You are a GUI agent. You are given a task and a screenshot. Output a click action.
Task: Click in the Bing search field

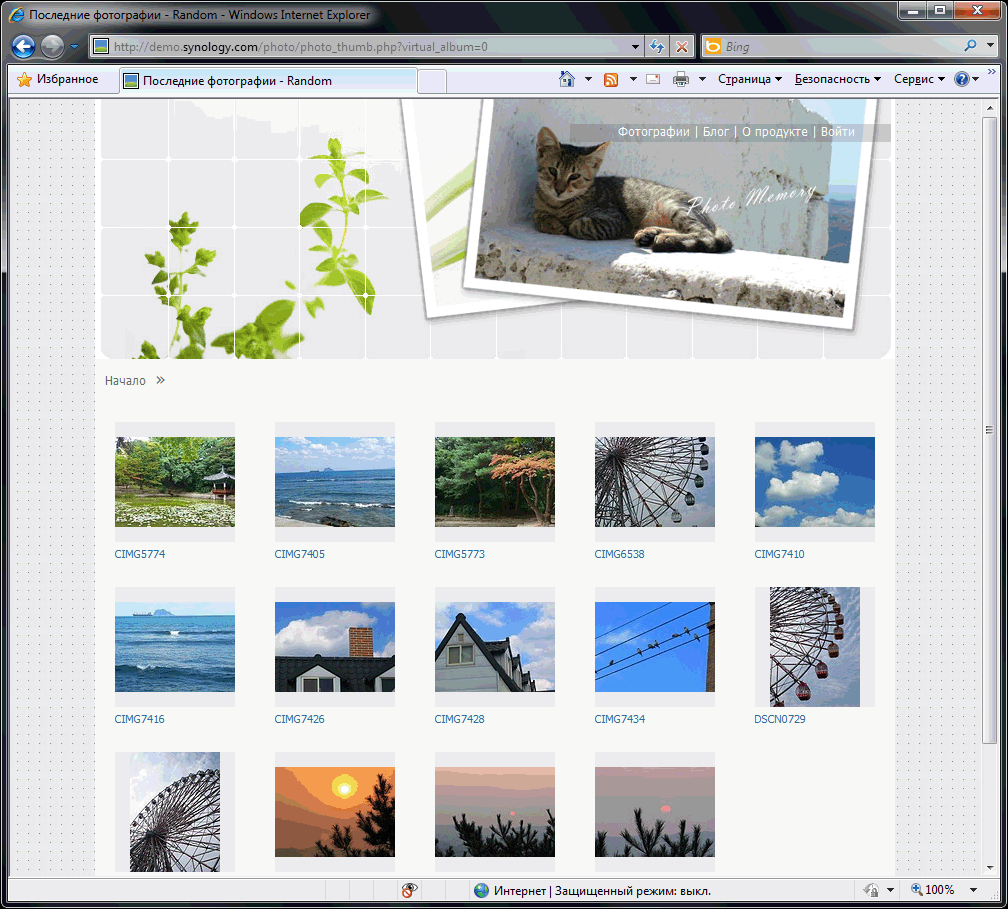click(x=840, y=47)
